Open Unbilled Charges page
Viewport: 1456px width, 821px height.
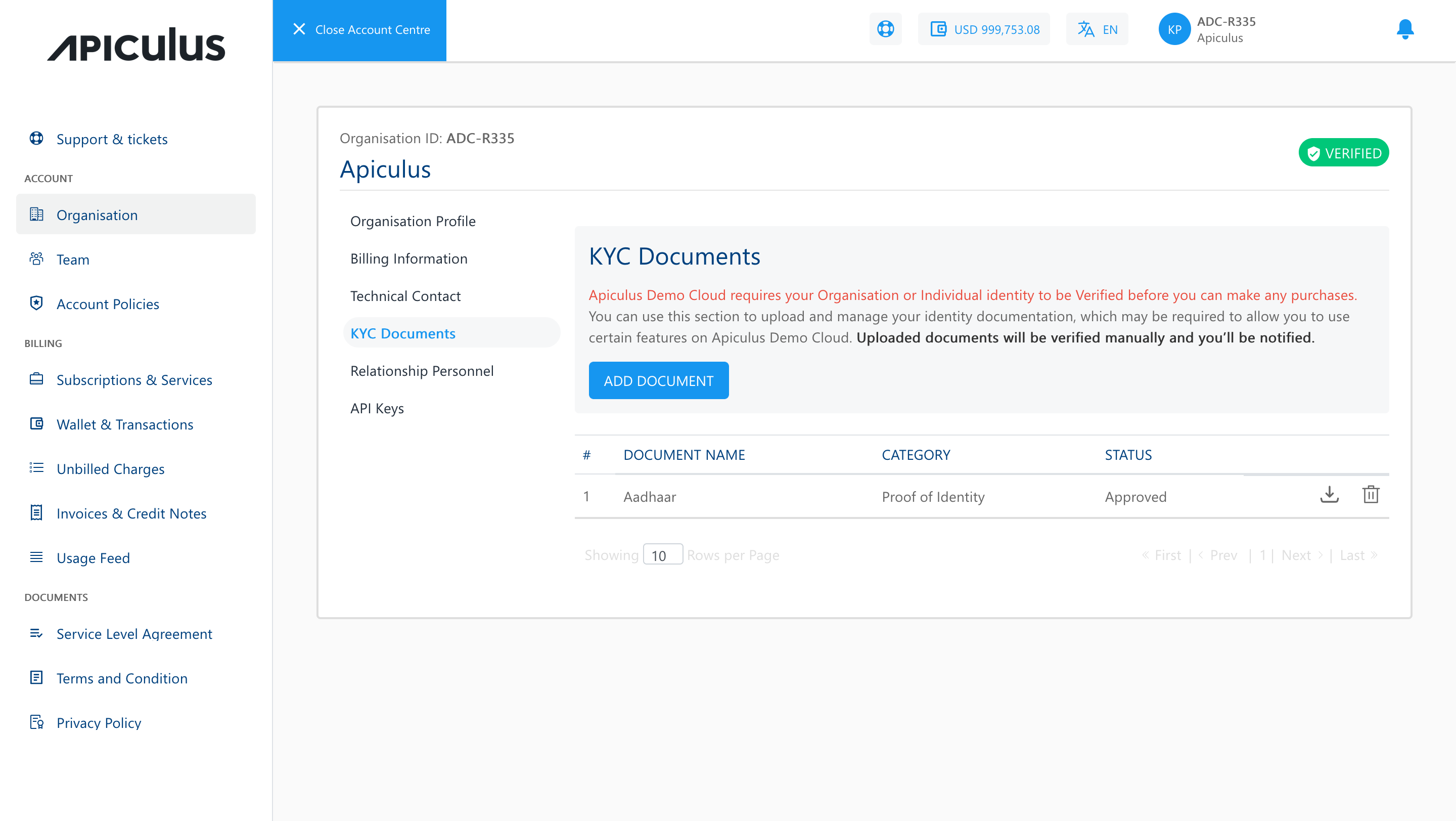point(110,469)
